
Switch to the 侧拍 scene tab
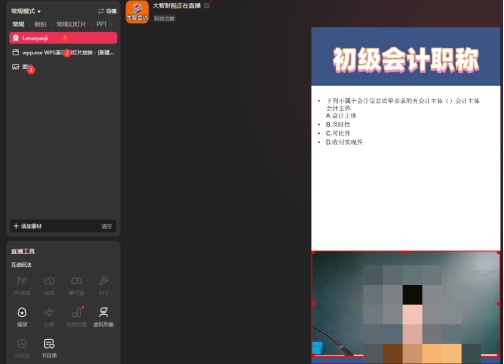coord(40,24)
